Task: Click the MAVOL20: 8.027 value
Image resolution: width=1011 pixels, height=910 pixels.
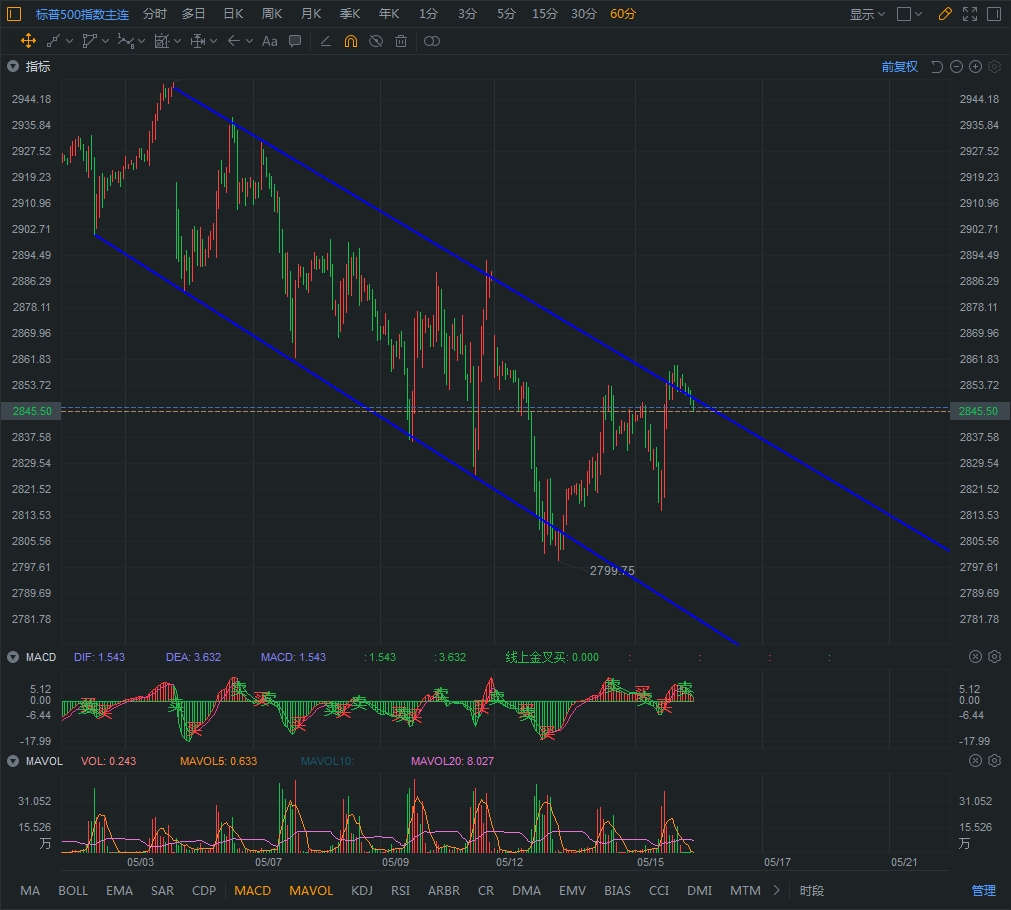Action: point(452,761)
